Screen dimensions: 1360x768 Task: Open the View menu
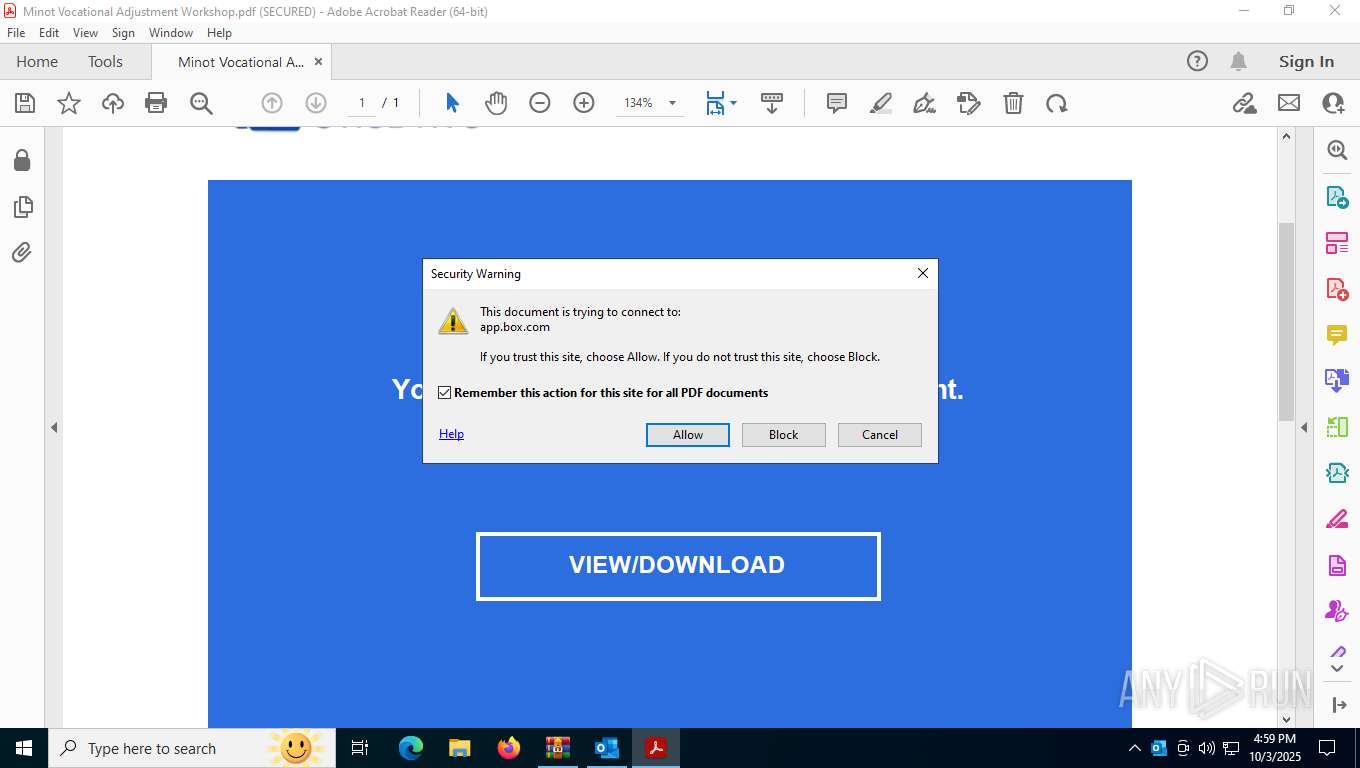[x=85, y=33]
